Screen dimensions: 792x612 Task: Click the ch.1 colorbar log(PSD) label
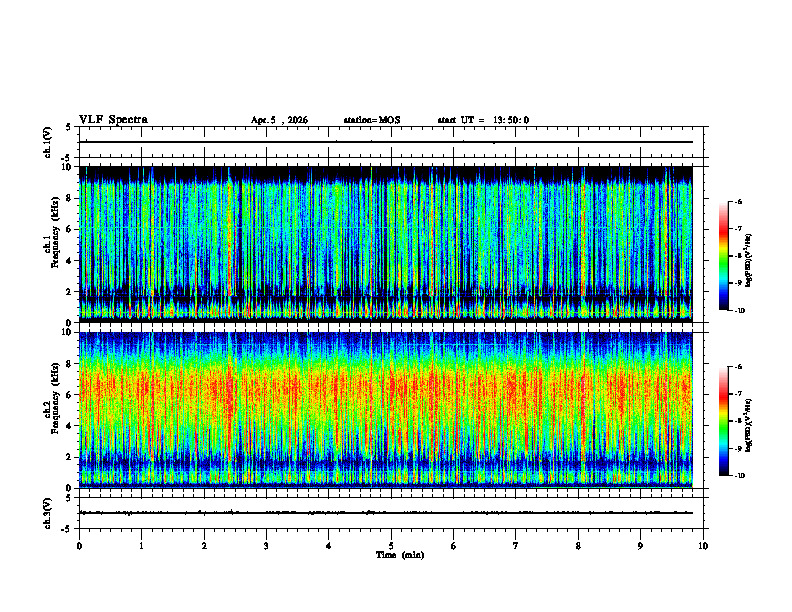749,261
